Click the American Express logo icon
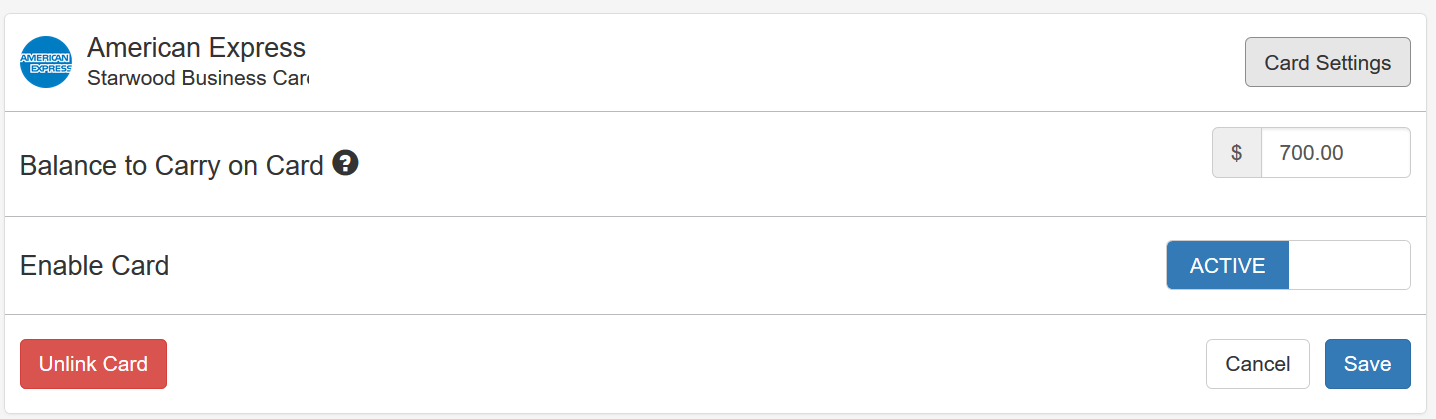Screen dimensions: 1436x419 [46, 62]
